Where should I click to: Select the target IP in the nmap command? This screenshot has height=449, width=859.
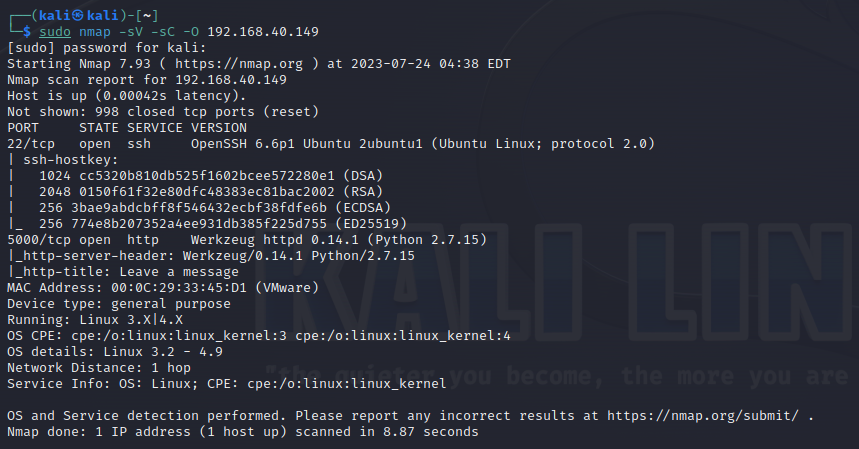pyautogui.click(x=263, y=32)
